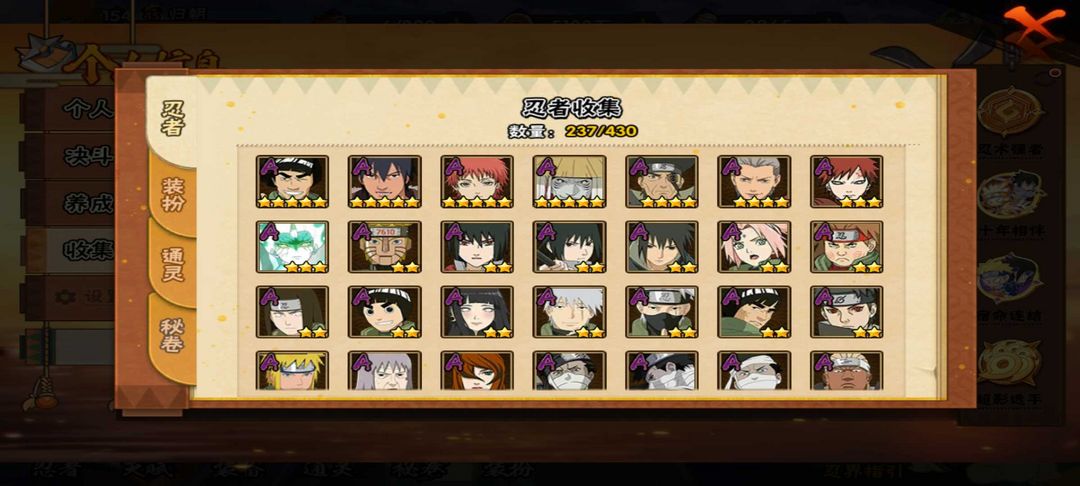Click the red-haired ninja with five stars
This screenshot has height=486, width=1080.
point(477,181)
